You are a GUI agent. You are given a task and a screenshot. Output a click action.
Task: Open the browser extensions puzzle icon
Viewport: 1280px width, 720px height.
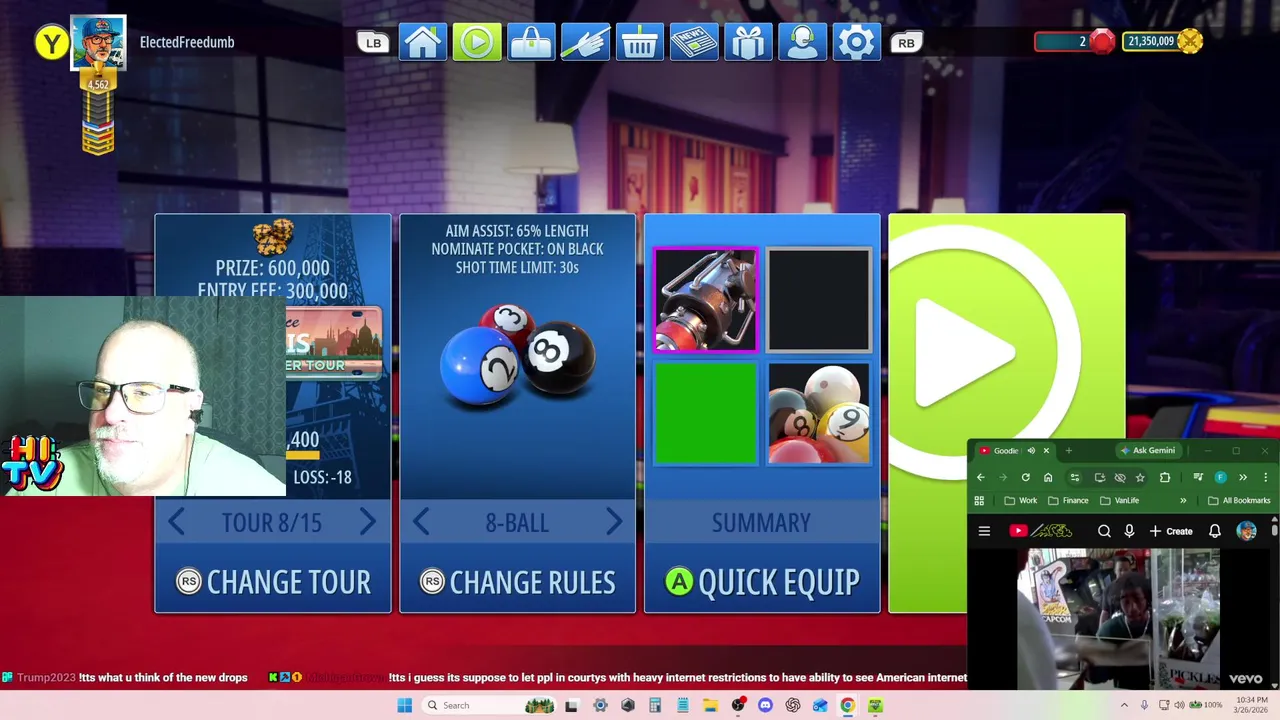1165,477
